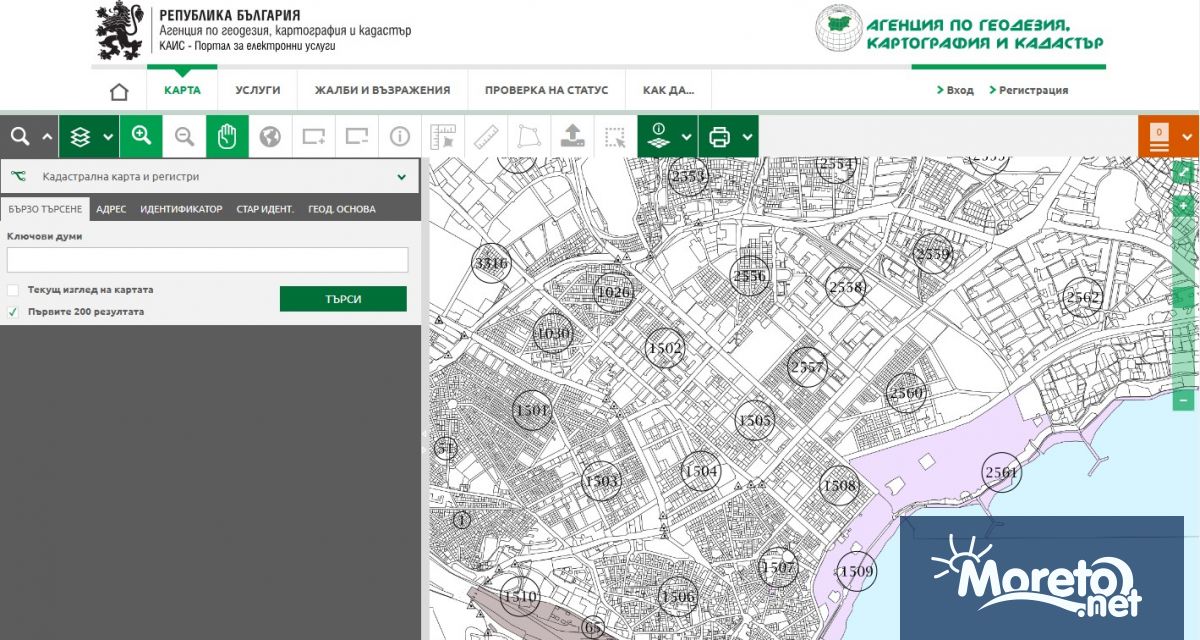This screenshot has height=640, width=1200.
Task: Click the 'Ключови думи' keyword input field
Action: [x=207, y=260]
